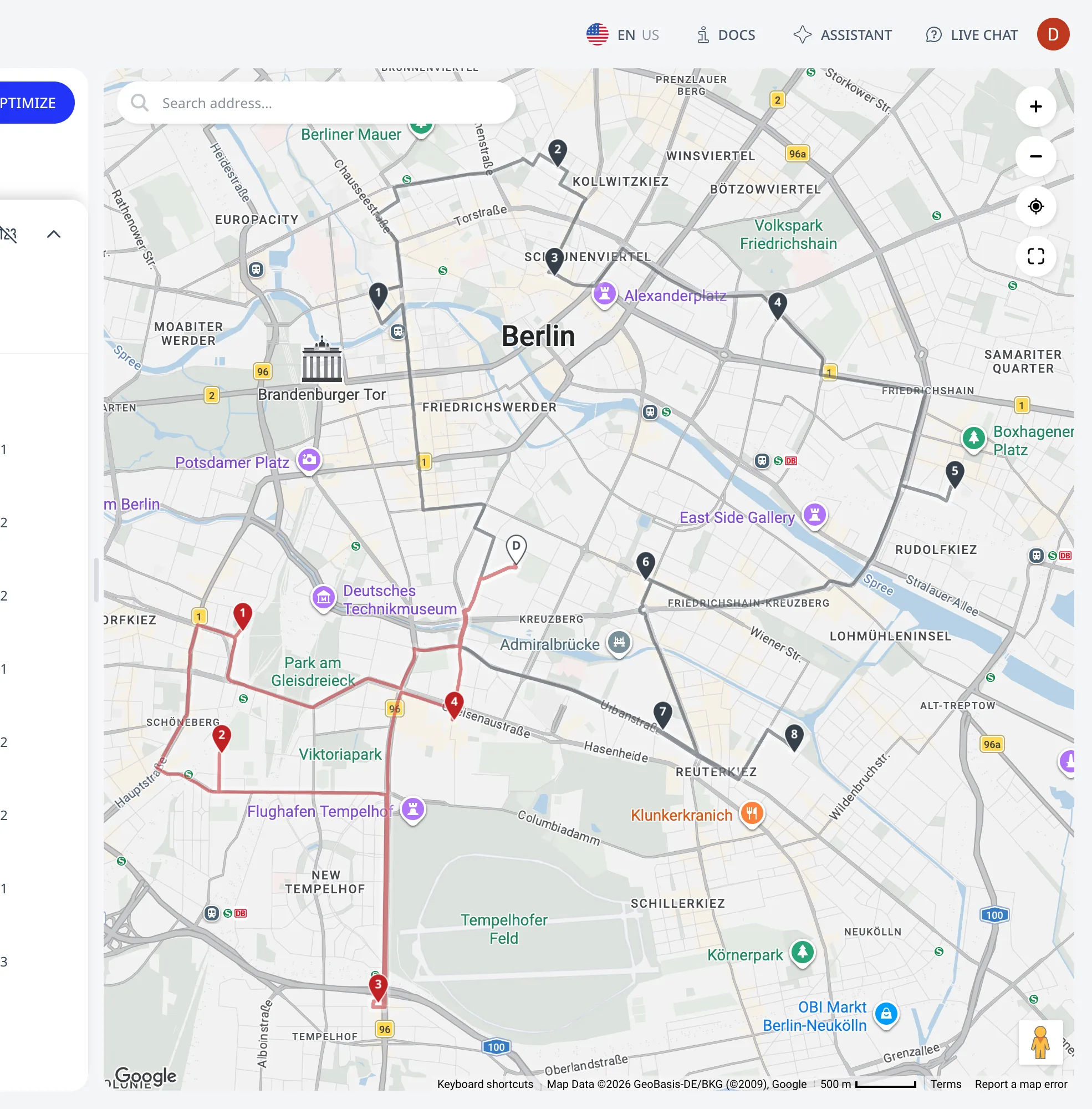Zoom out the map with minus button
This screenshot has height=1109, width=1092.
[x=1035, y=156]
